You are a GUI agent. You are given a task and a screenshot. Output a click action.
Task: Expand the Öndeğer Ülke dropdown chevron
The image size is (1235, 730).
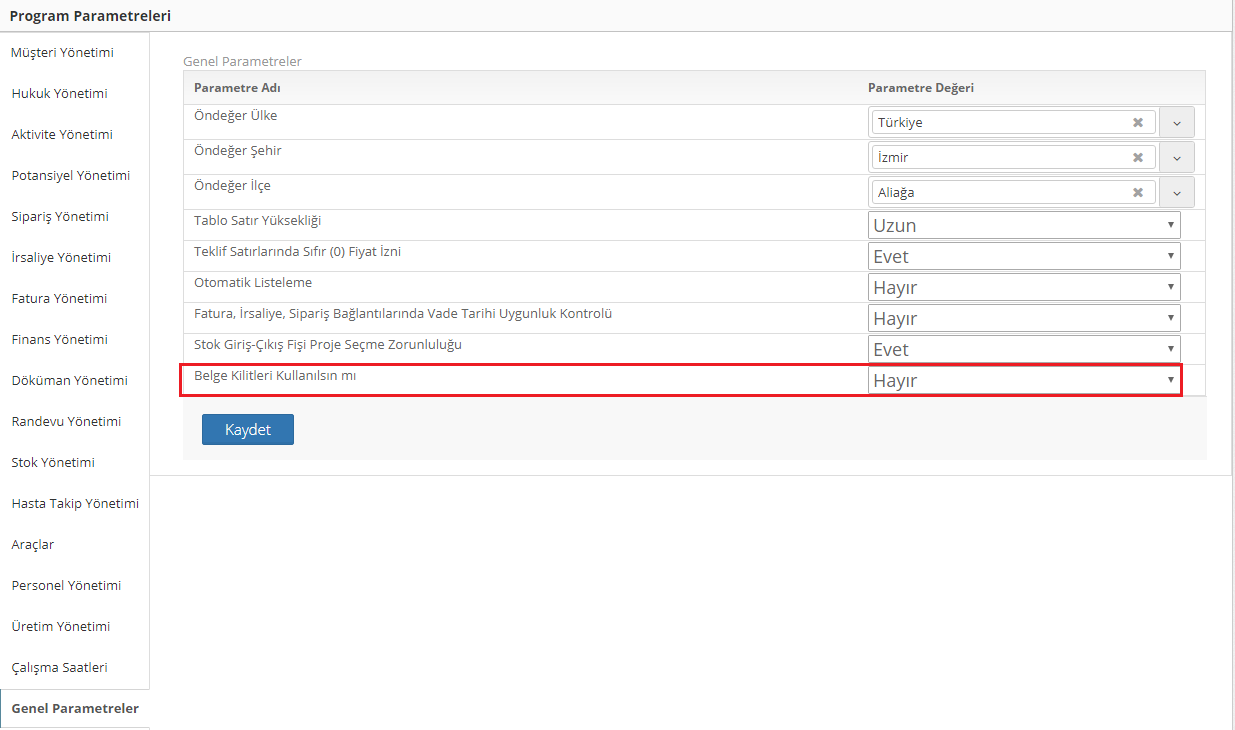point(1176,122)
